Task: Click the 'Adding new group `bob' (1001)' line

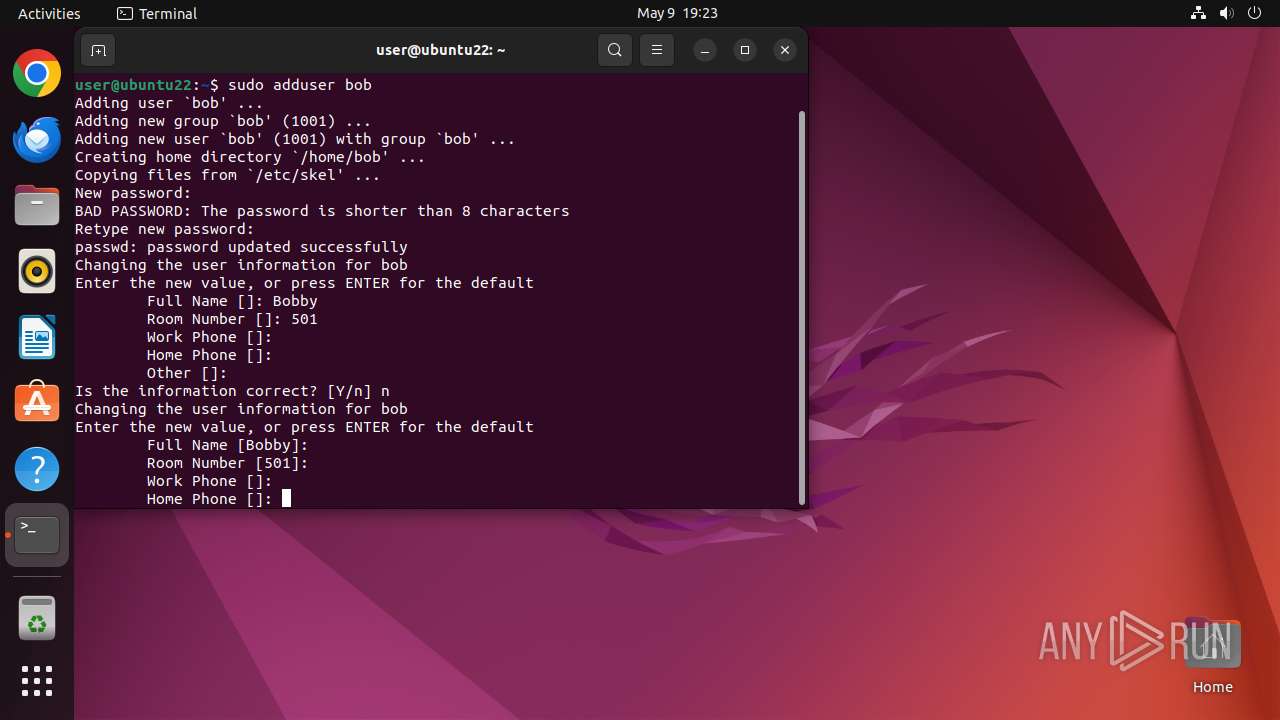Action: tap(223, 121)
